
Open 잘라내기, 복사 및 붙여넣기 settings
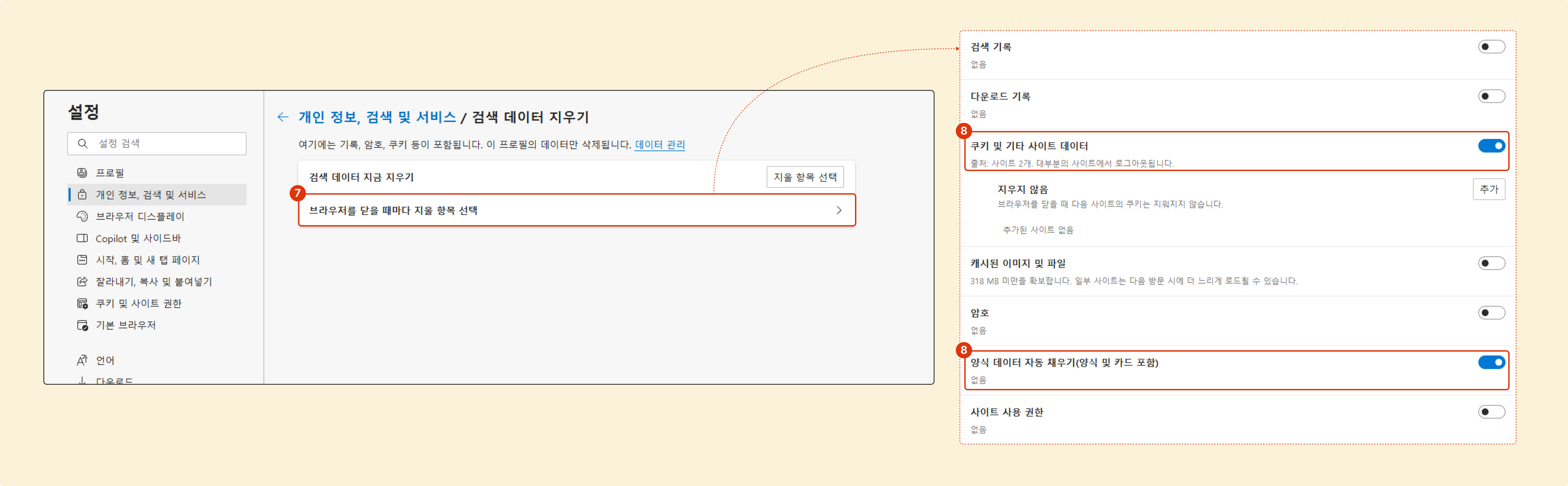click(x=153, y=282)
